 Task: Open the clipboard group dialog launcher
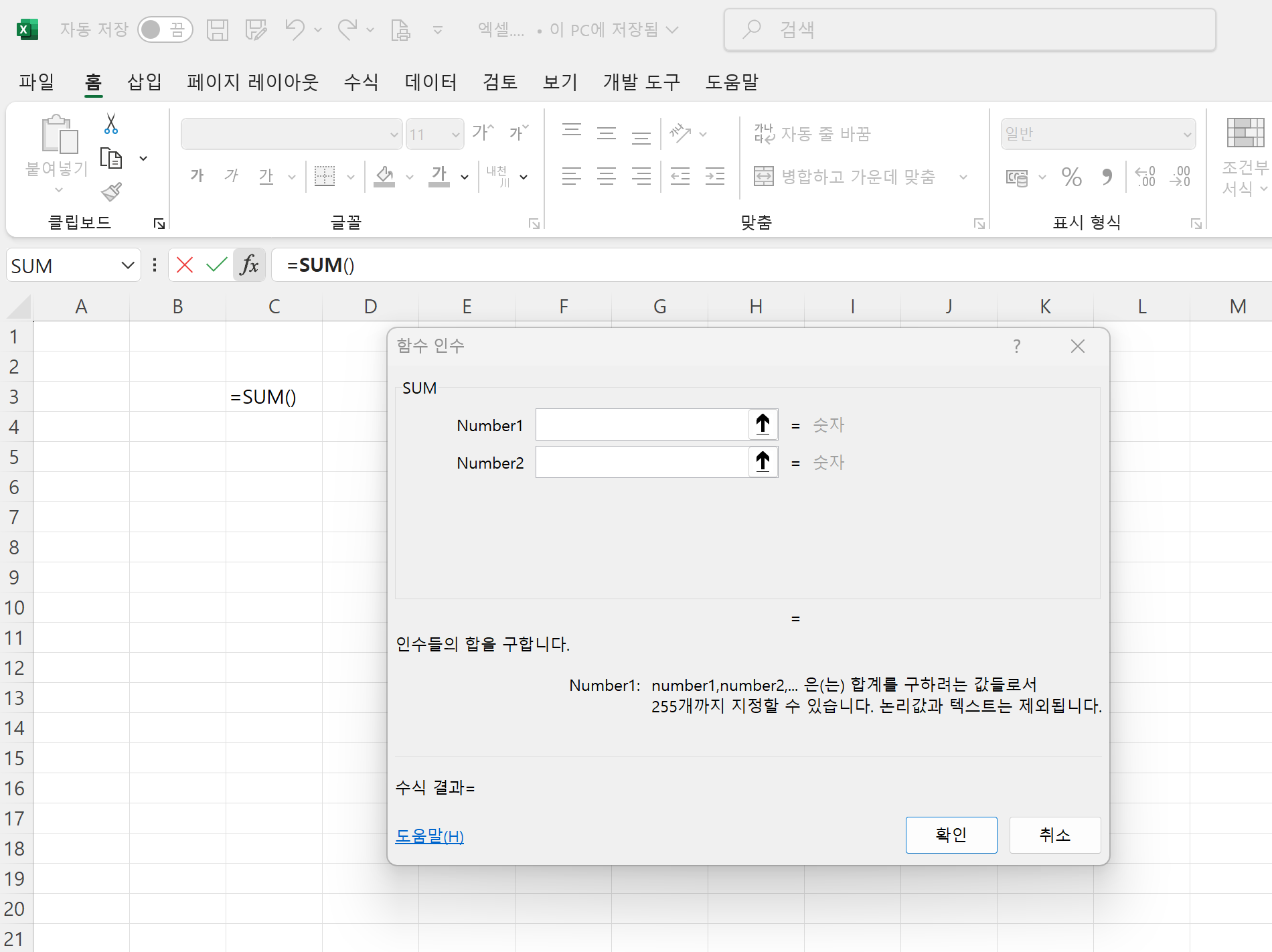click(159, 223)
